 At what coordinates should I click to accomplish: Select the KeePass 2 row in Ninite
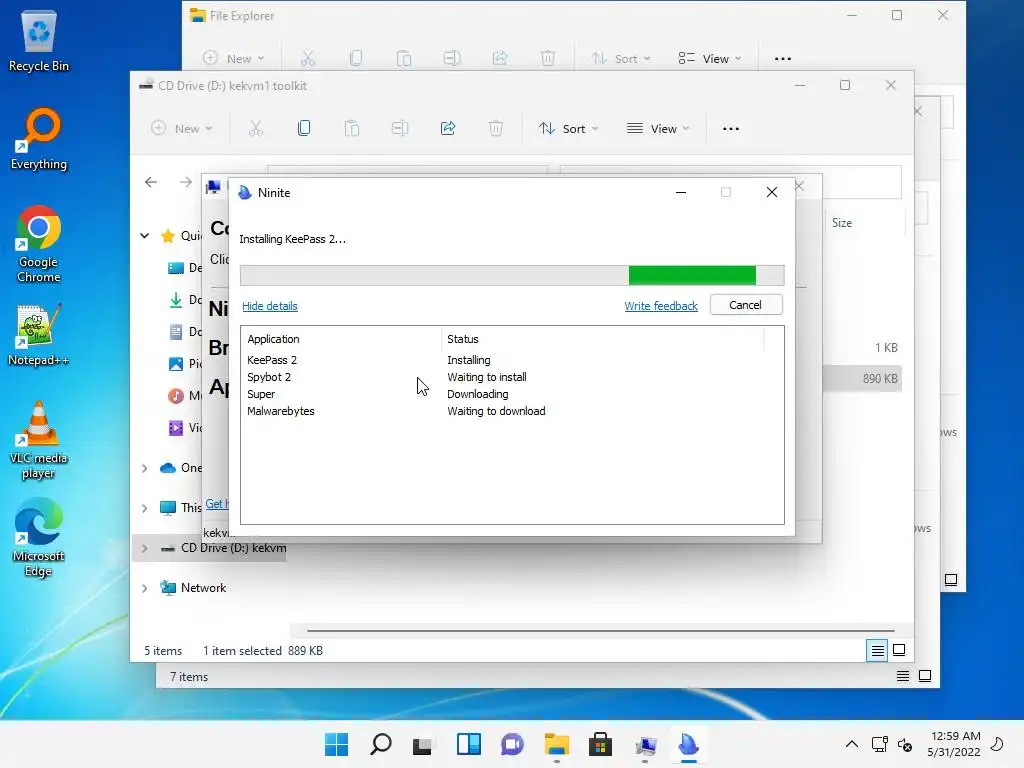pyautogui.click(x=512, y=360)
